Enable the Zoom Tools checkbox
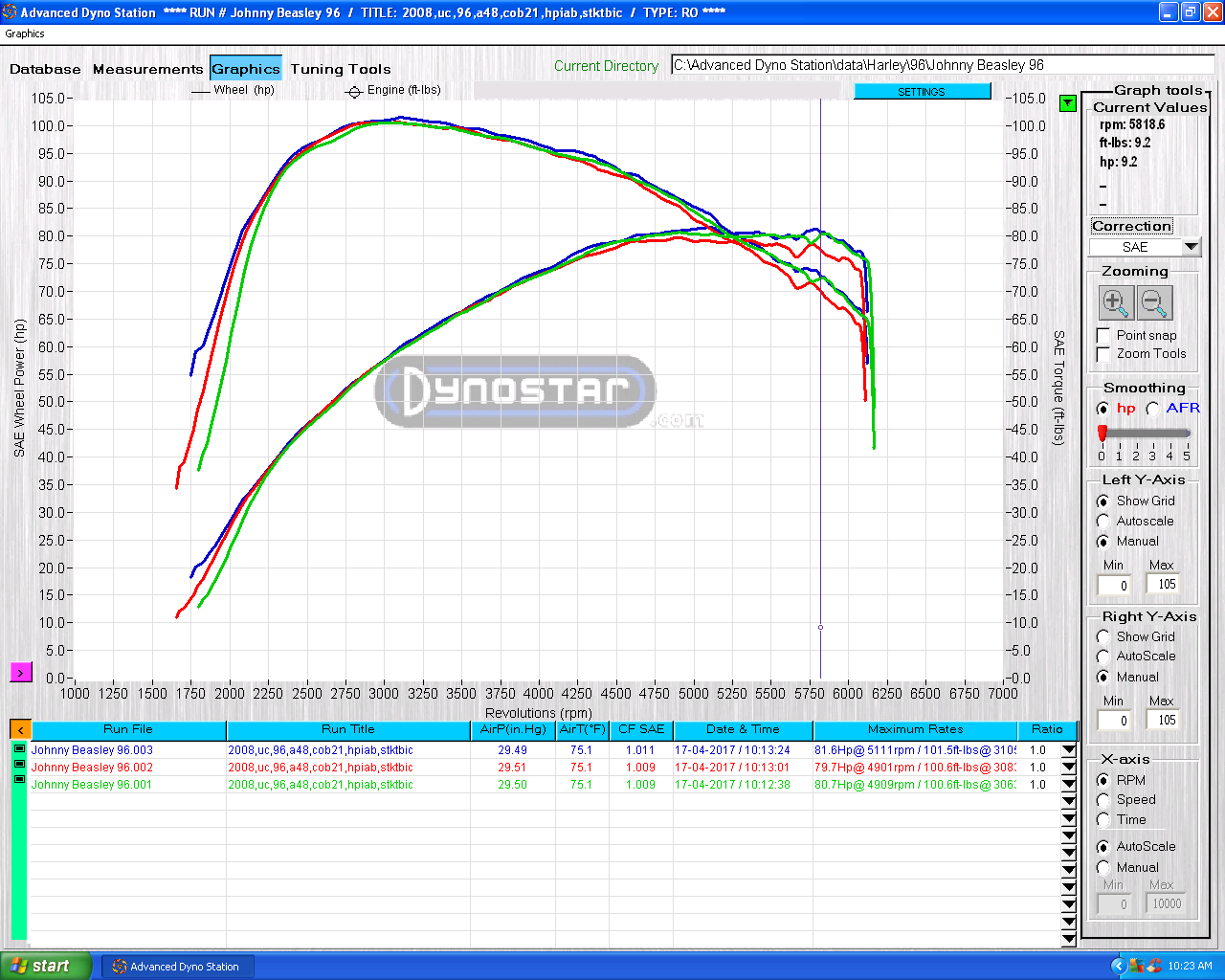This screenshot has width=1225, height=980. tap(1103, 354)
